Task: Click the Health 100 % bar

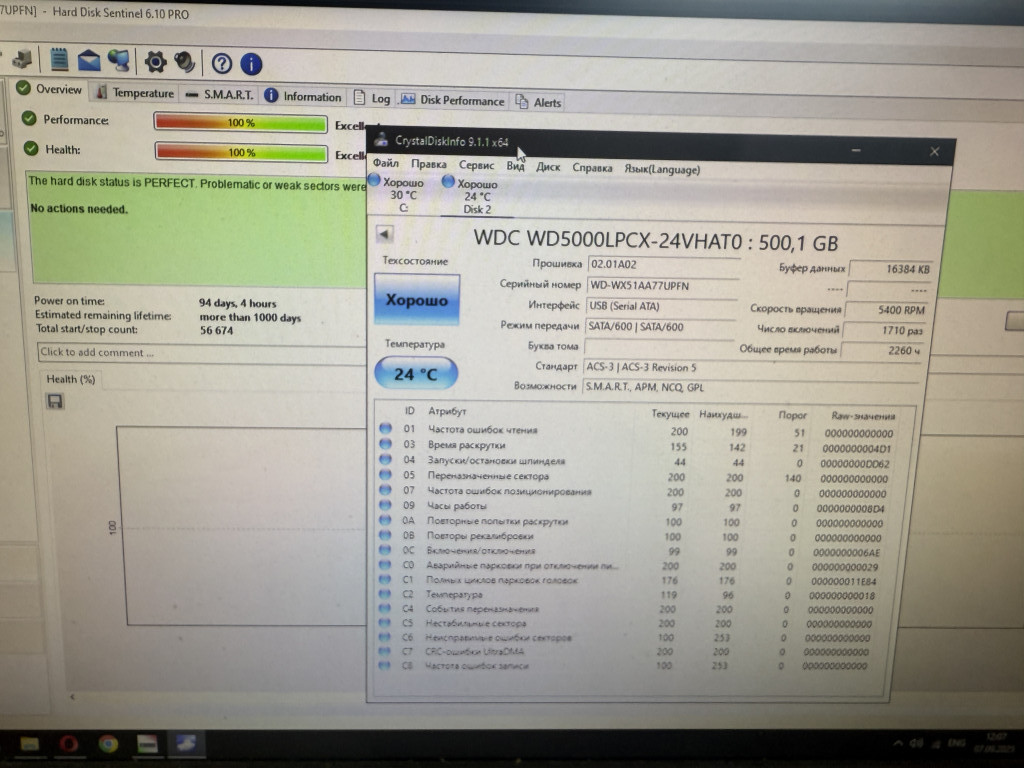Action: click(241, 152)
